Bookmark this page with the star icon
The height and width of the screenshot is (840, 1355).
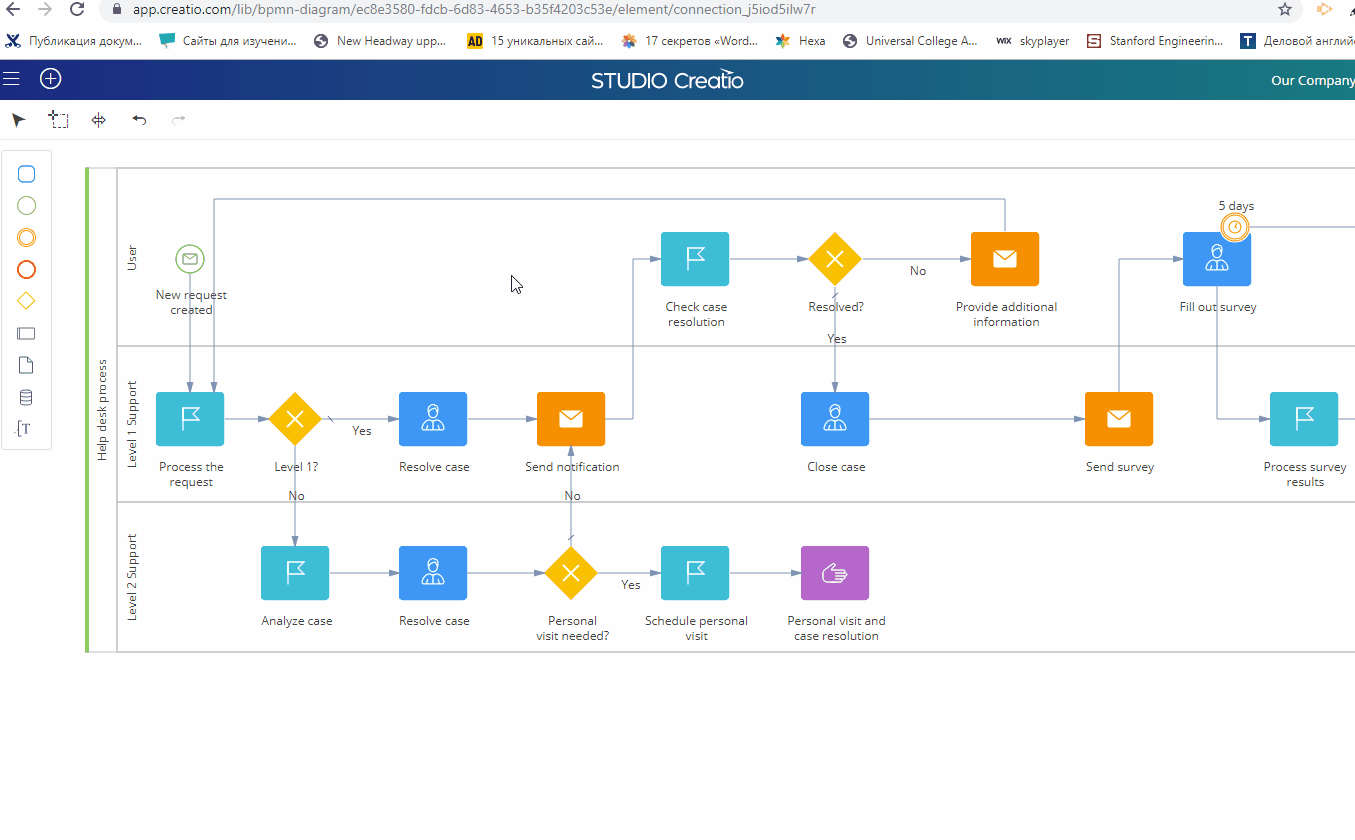[x=1285, y=9]
